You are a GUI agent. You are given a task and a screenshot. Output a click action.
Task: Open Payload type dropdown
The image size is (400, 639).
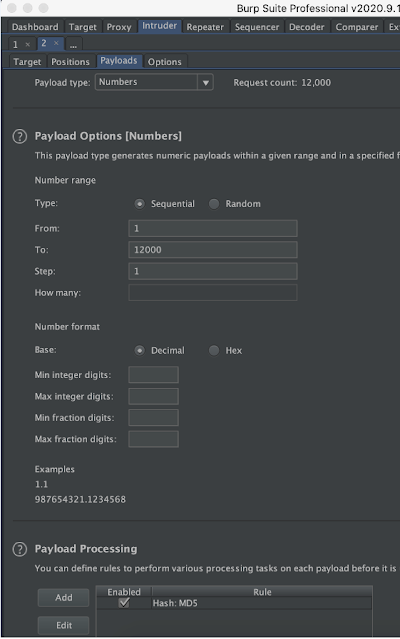(154, 82)
